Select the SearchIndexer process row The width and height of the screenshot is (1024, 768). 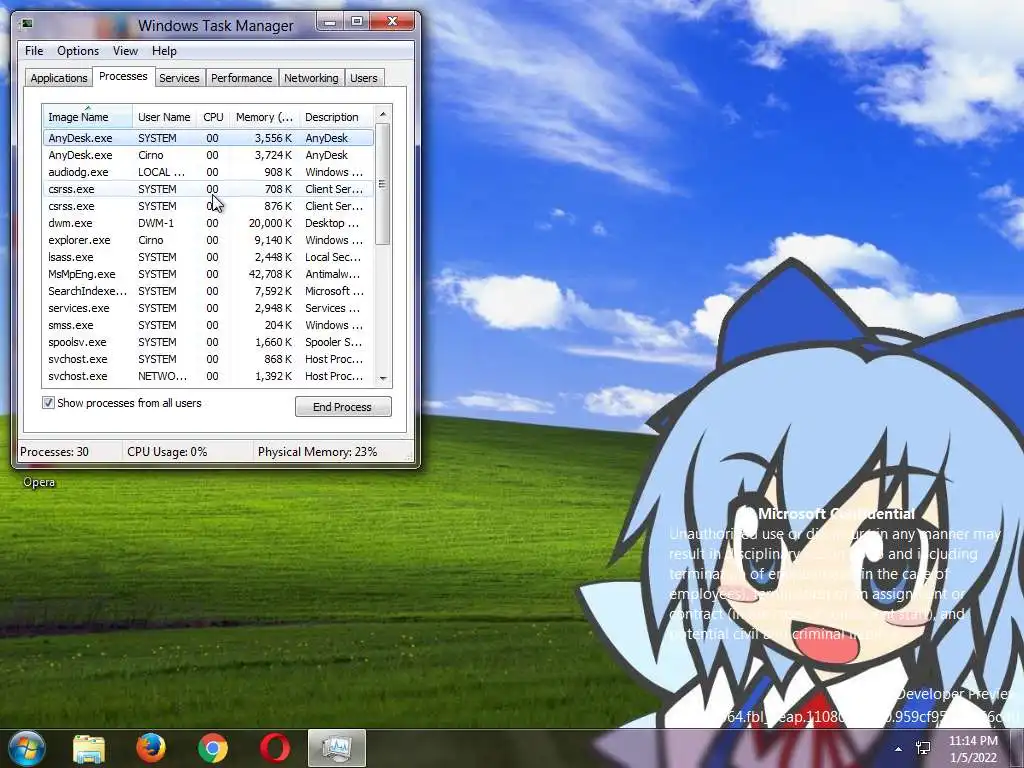pos(208,291)
